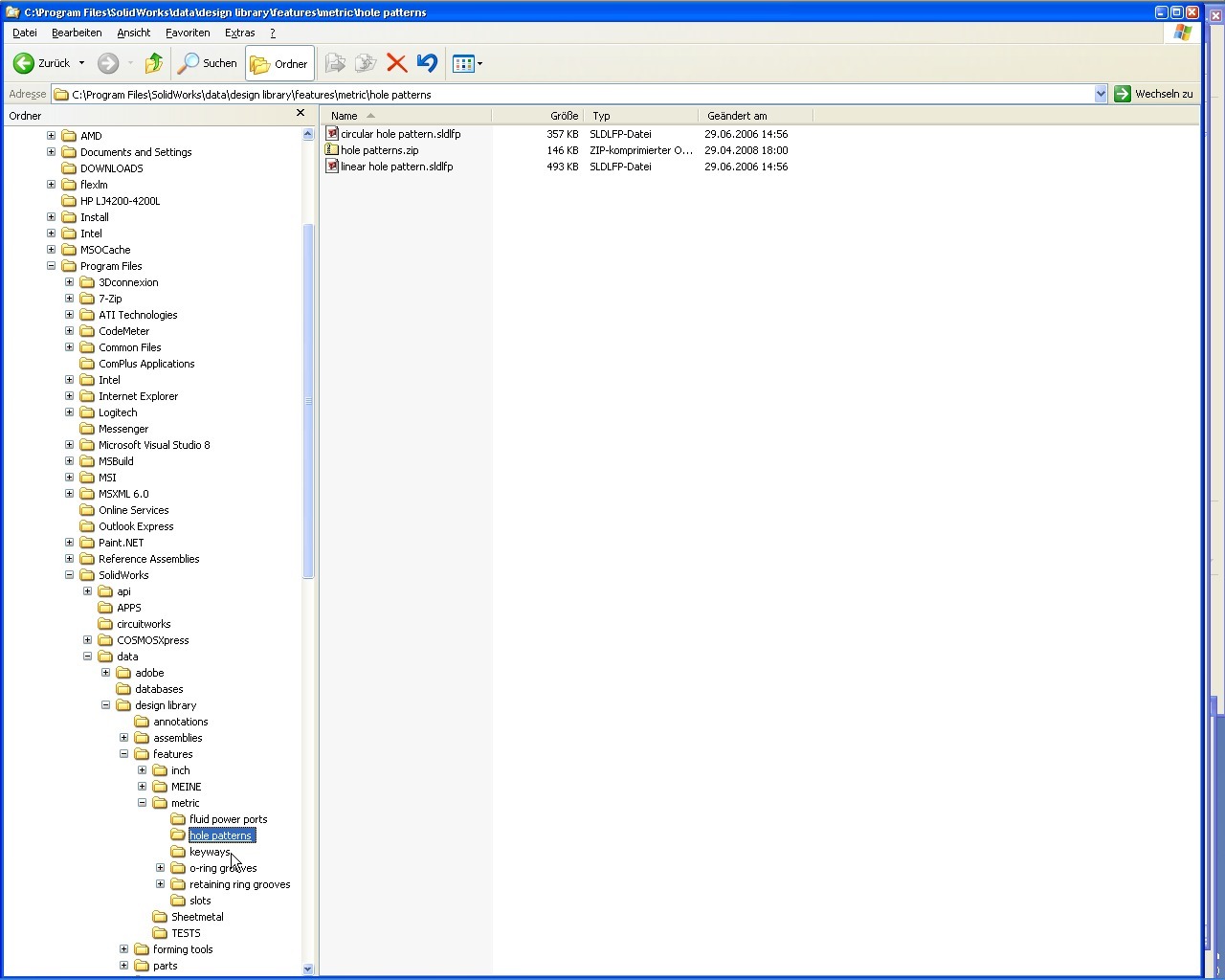Expand the COSMOSXpress folder node

[88, 640]
